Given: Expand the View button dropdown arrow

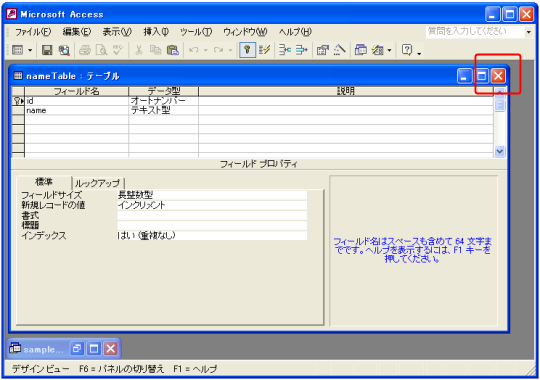Looking at the screenshot, I should (x=30, y=51).
